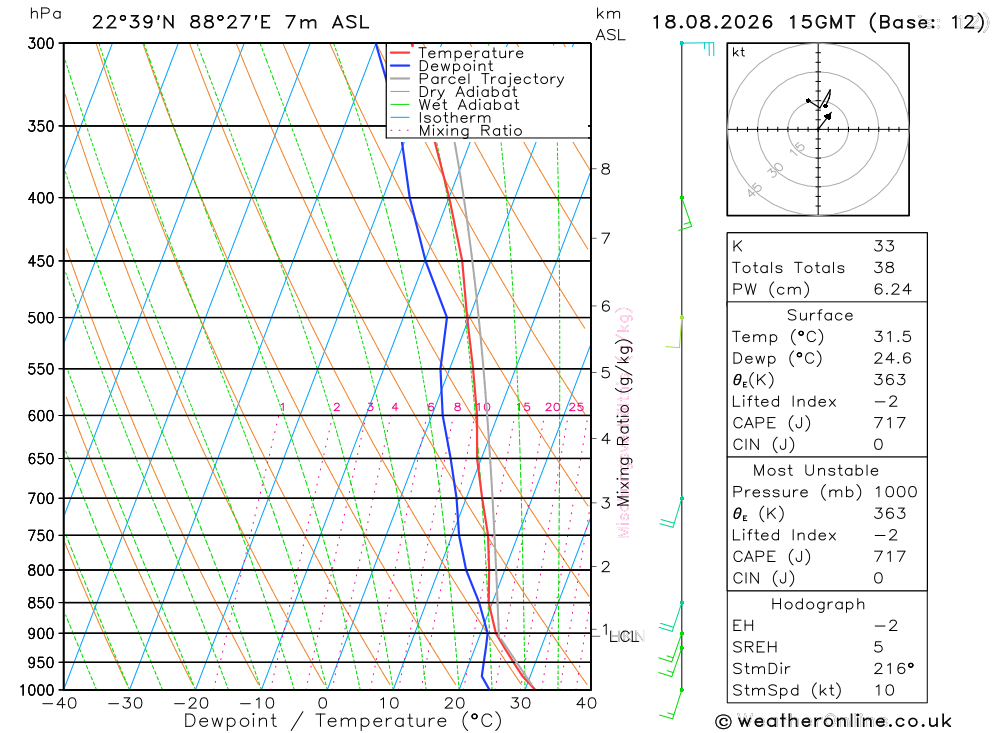Click the EH value -2

885,625
